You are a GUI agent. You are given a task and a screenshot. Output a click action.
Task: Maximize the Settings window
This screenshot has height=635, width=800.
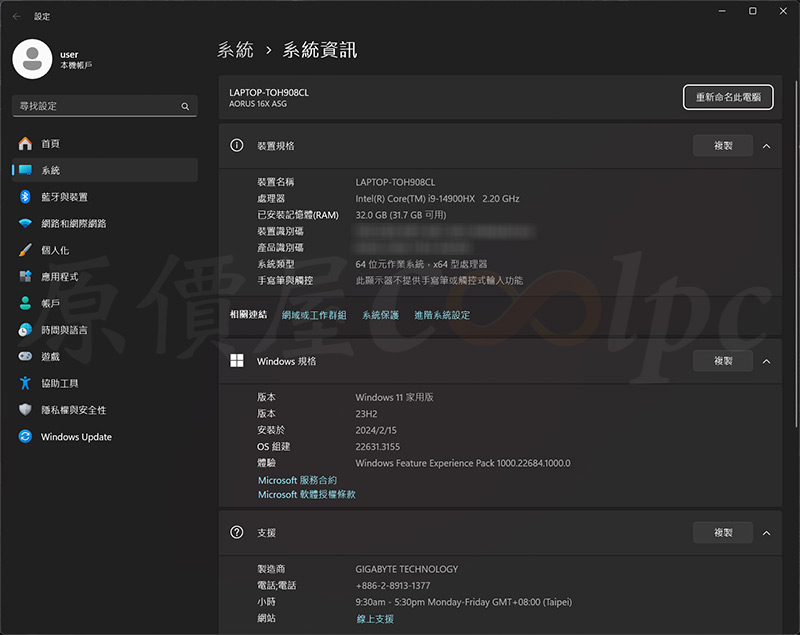753,11
